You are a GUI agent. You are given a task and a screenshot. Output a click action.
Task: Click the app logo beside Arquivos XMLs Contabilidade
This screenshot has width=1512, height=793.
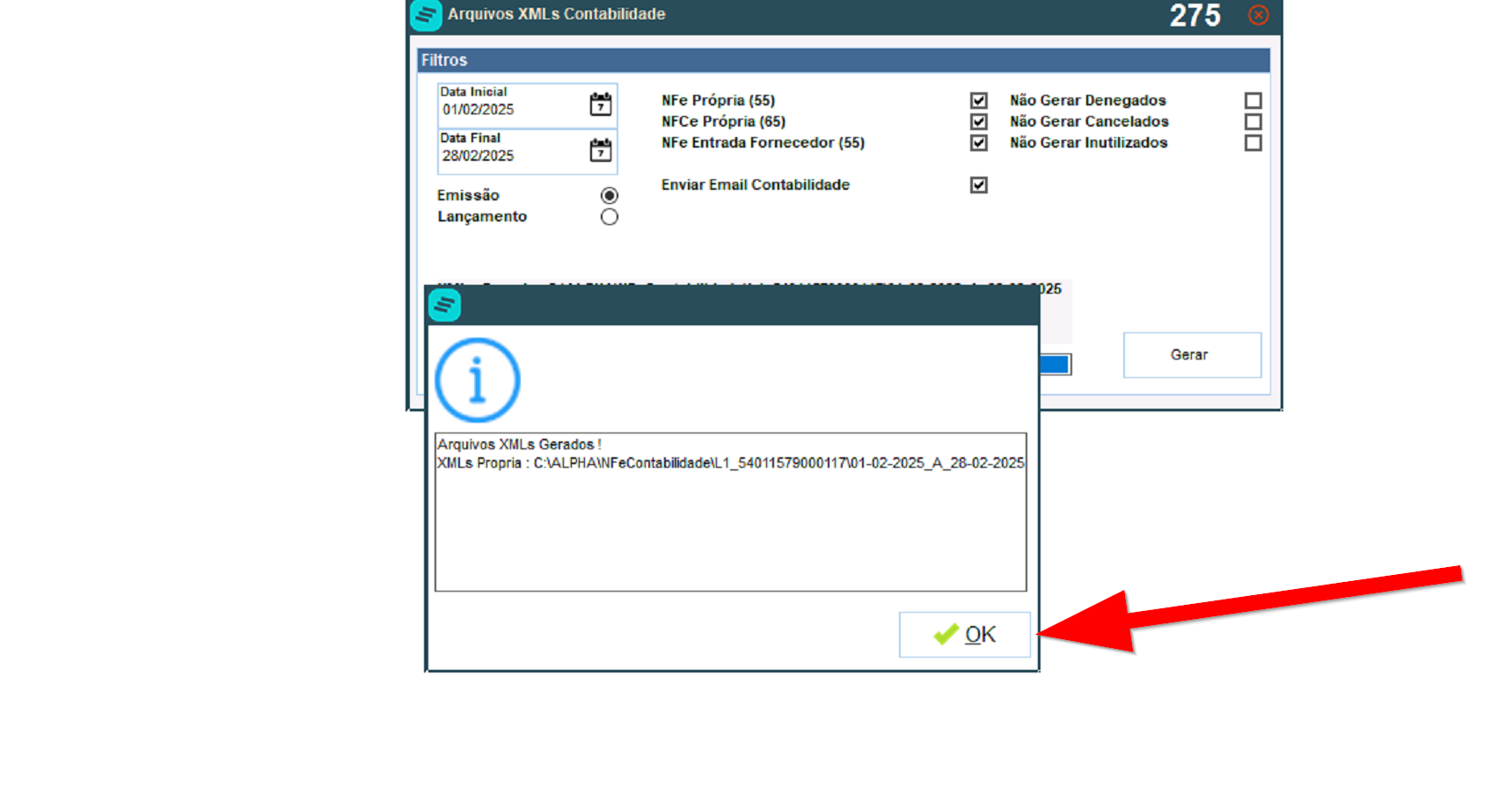(426, 15)
